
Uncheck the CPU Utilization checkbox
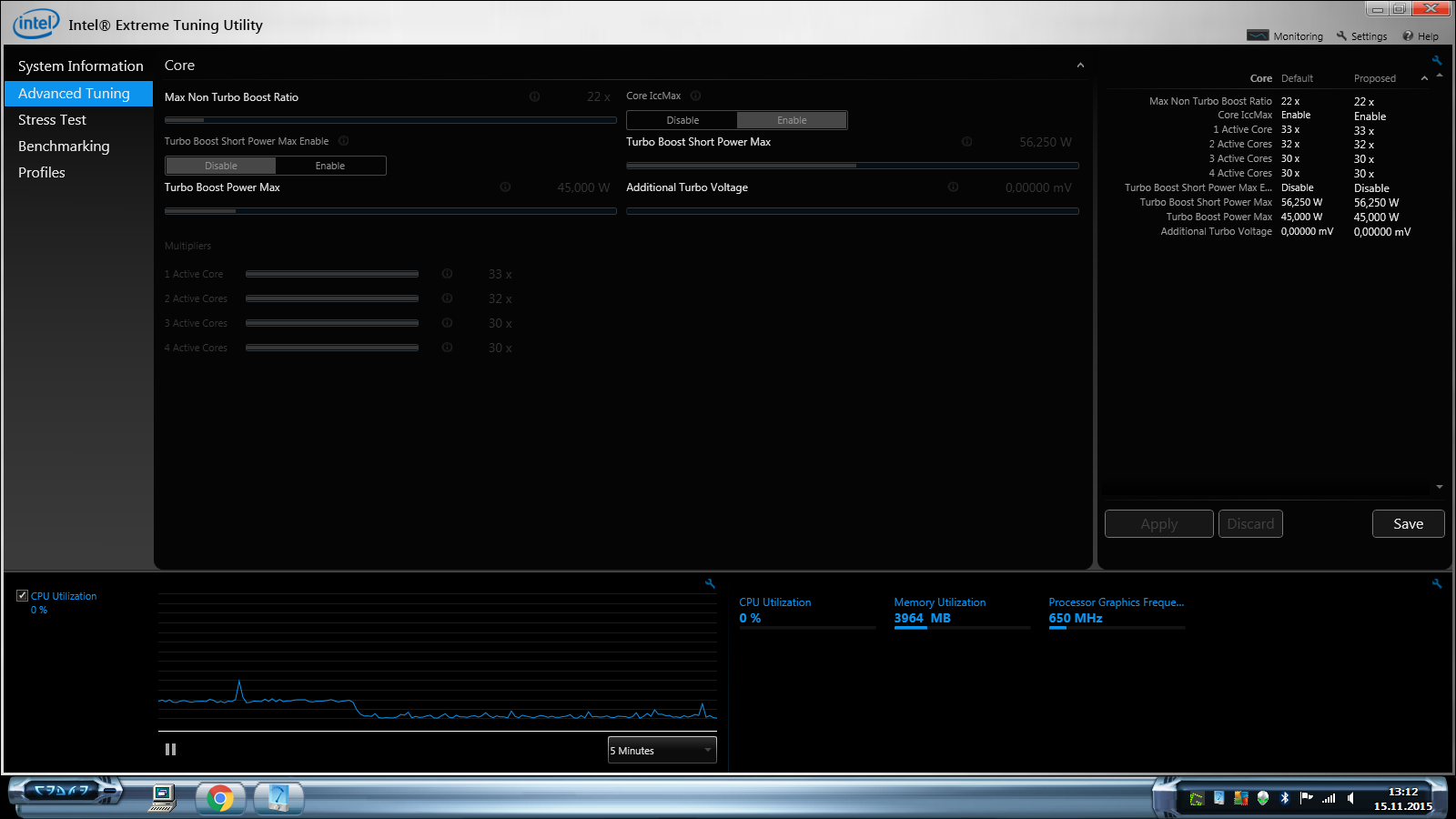point(22,596)
